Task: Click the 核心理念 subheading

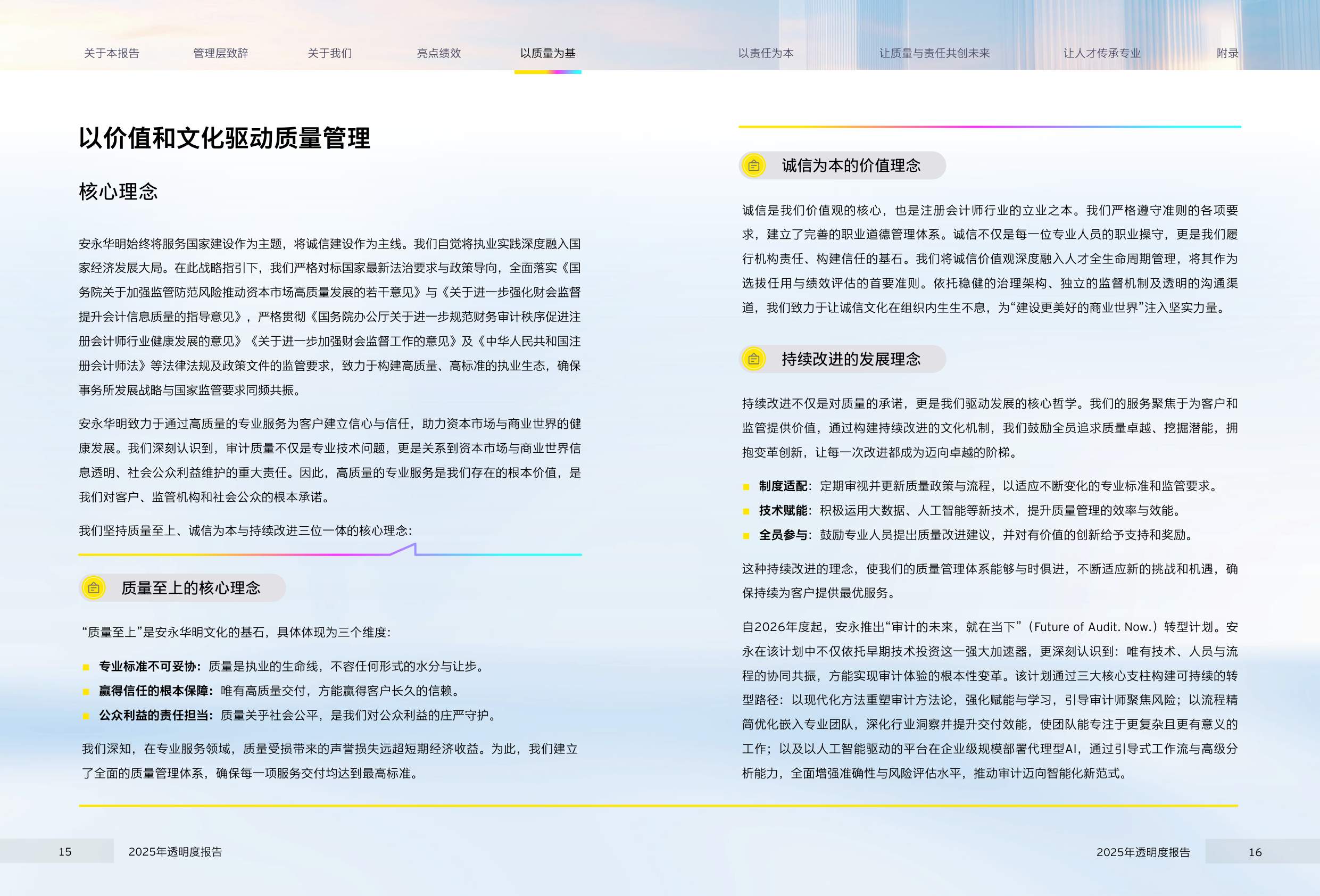Action: click(x=118, y=192)
